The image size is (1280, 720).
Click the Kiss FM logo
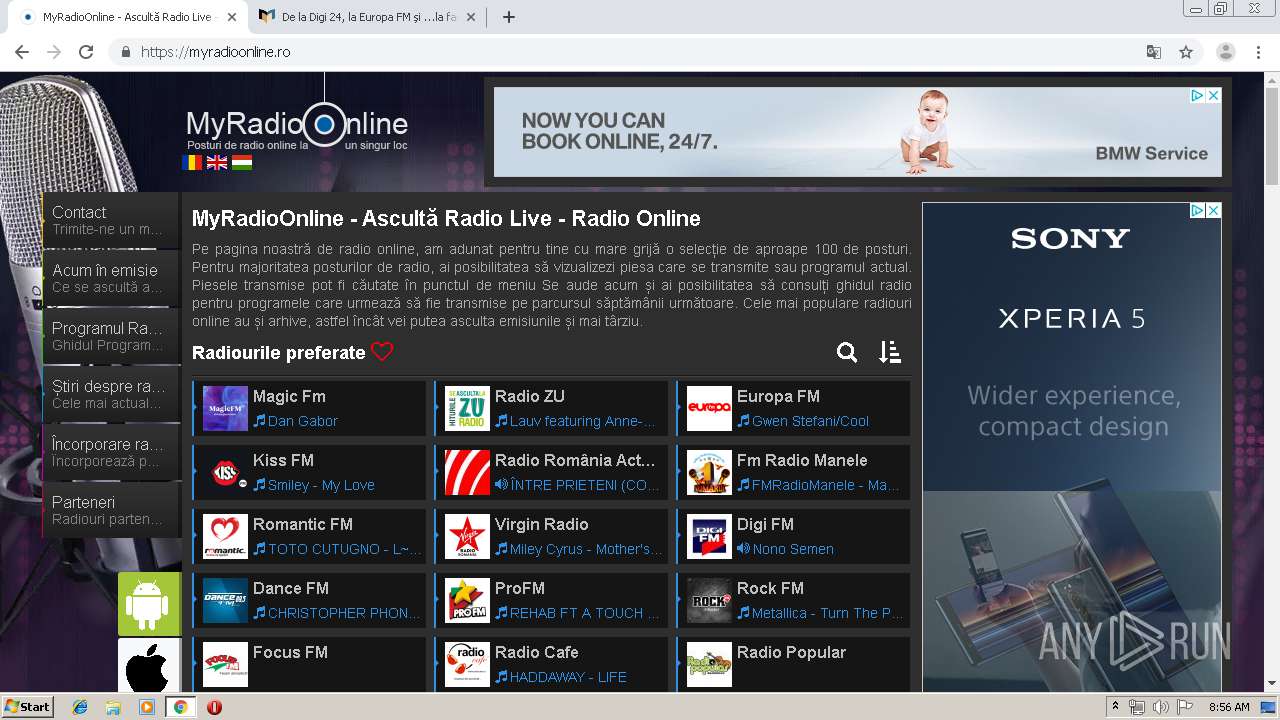225,472
